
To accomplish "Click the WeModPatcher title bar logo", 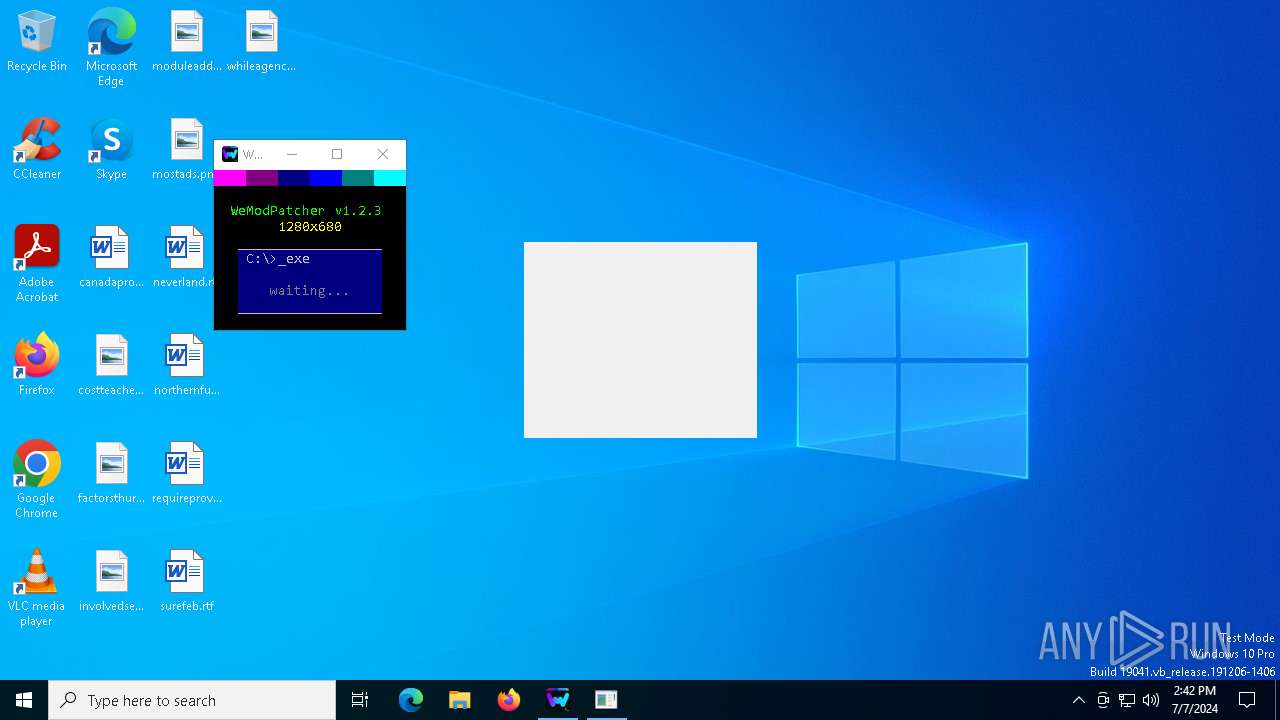I will click(230, 154).
